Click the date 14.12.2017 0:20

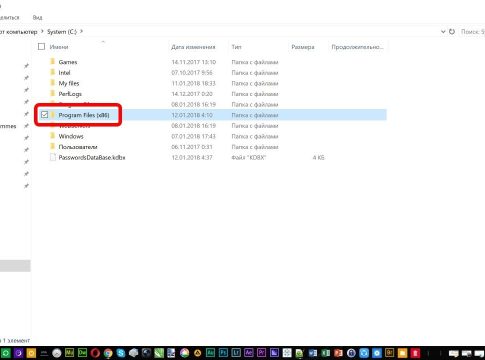[192, 94]
